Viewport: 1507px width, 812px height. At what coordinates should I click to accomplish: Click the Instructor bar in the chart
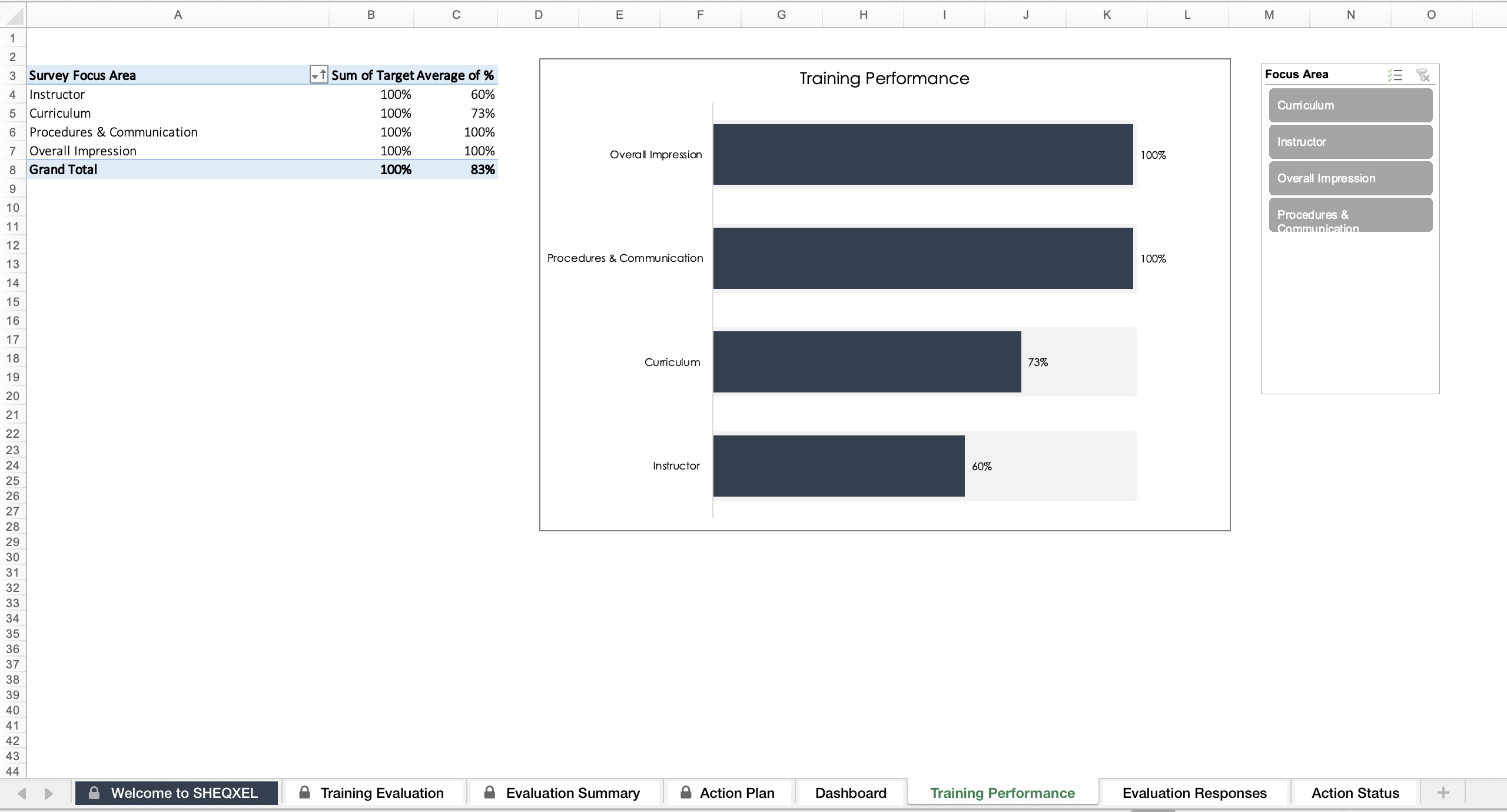pyautogui.click(x=839, y=466)
